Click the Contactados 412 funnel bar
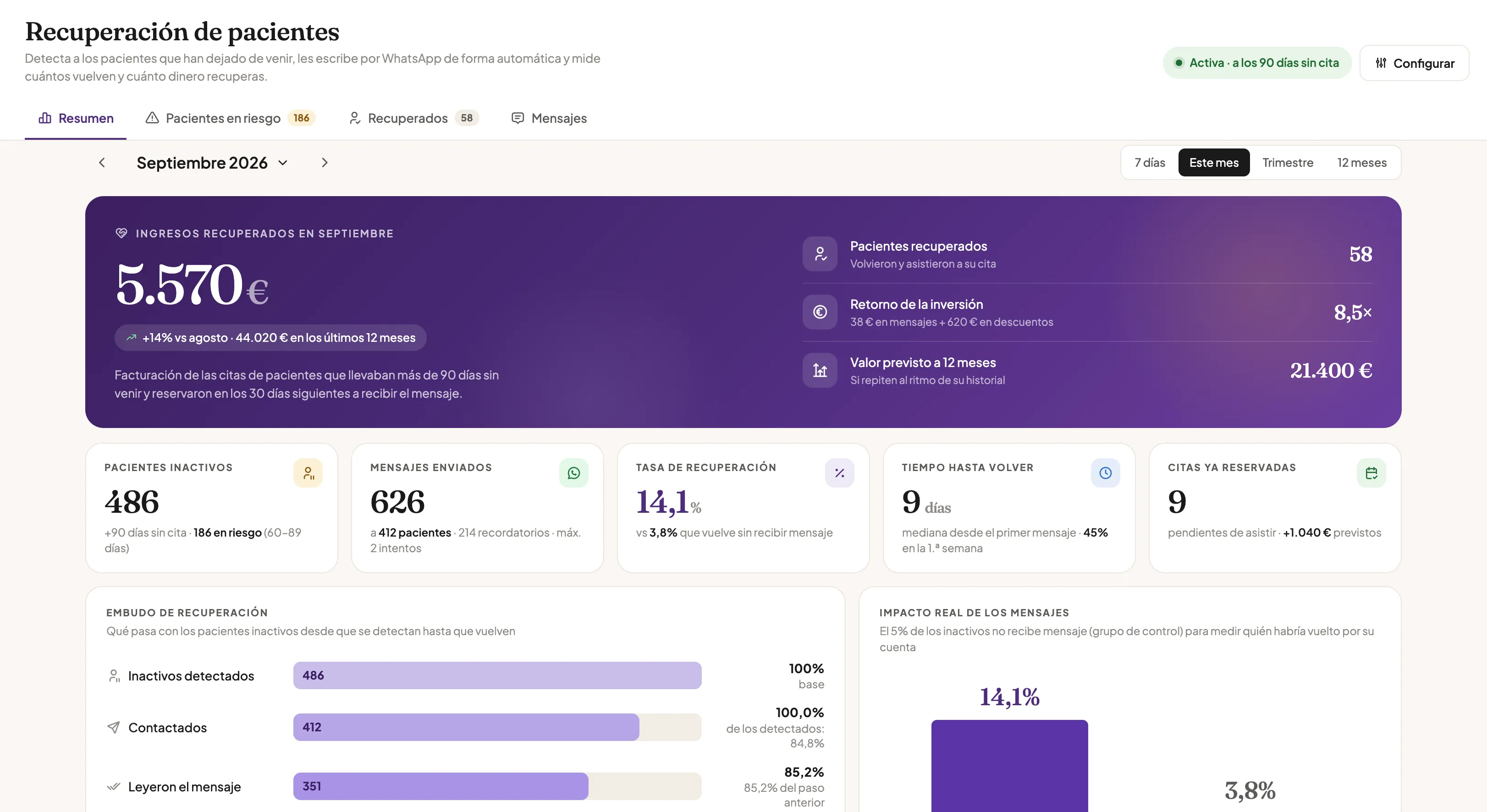This screenshot has height=812, width=1487. (466, 727)
